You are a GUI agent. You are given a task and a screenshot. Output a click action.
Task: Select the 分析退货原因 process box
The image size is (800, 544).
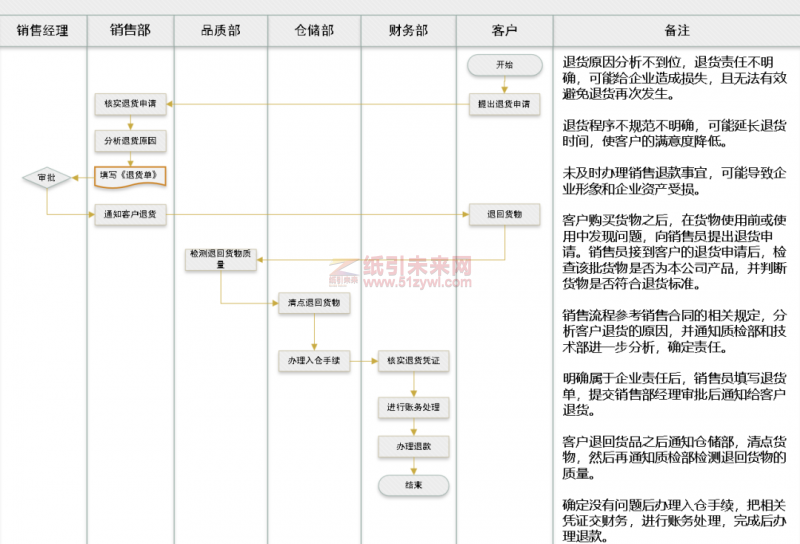[x=131, y=141]
